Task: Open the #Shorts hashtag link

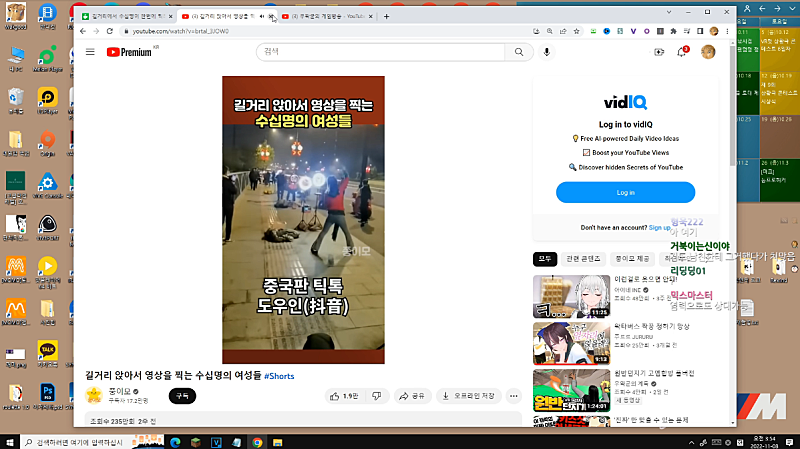Action: click(279, 376)
